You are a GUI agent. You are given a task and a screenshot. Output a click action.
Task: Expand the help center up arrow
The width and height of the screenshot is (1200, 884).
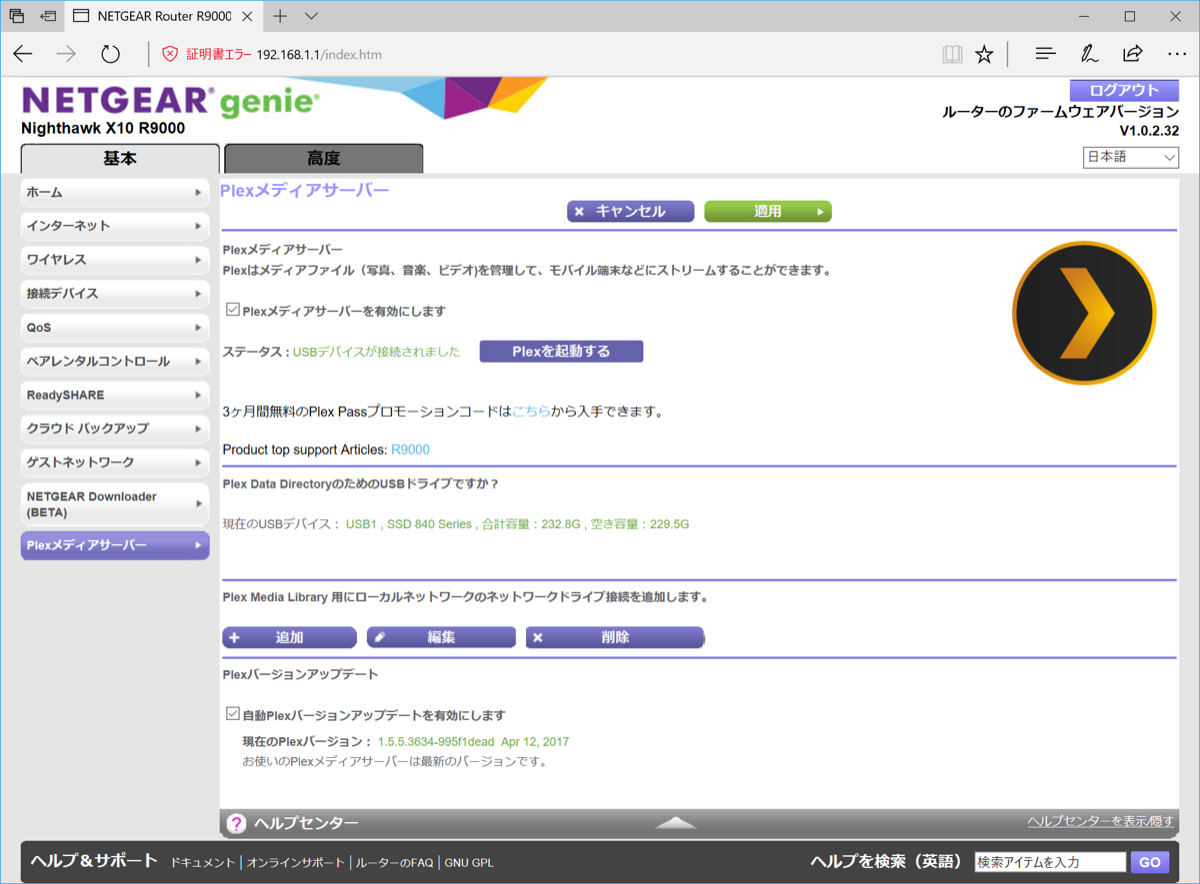[x=676, y=822]
